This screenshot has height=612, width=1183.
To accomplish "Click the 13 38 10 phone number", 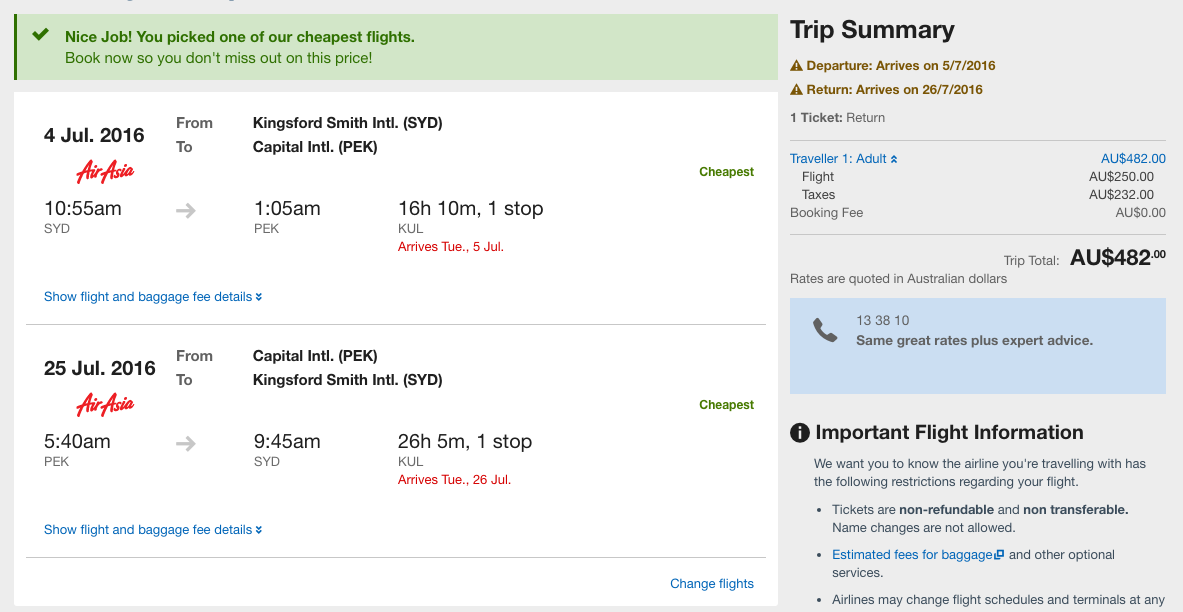I will [x=882, y=320].
